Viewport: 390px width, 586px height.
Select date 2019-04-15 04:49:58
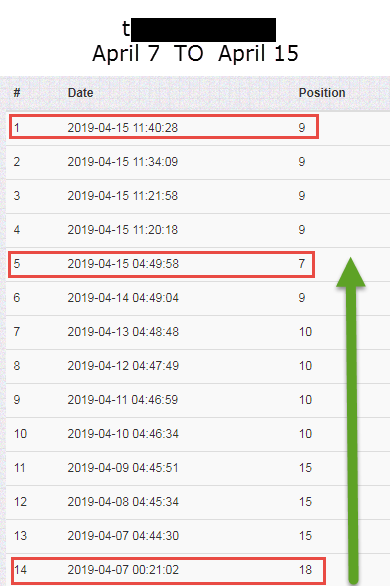pyautogui.click(x=123, y=264)
